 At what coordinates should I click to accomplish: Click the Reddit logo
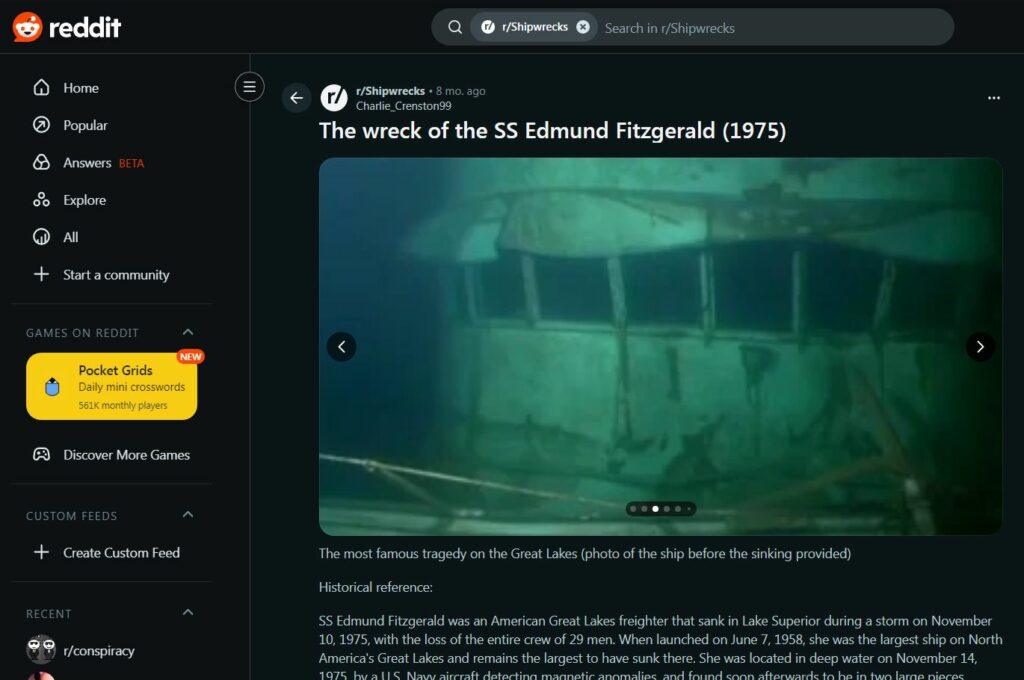click(x=67, y=27)
